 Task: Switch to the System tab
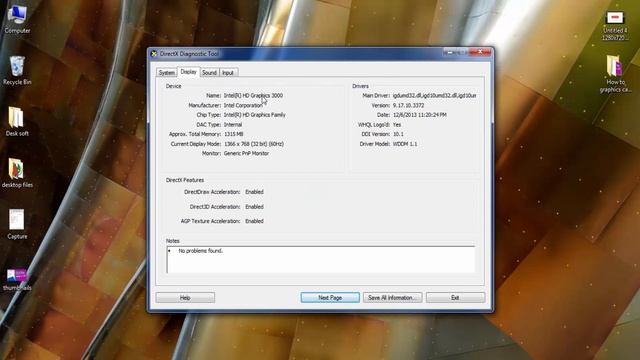[167, 73]
